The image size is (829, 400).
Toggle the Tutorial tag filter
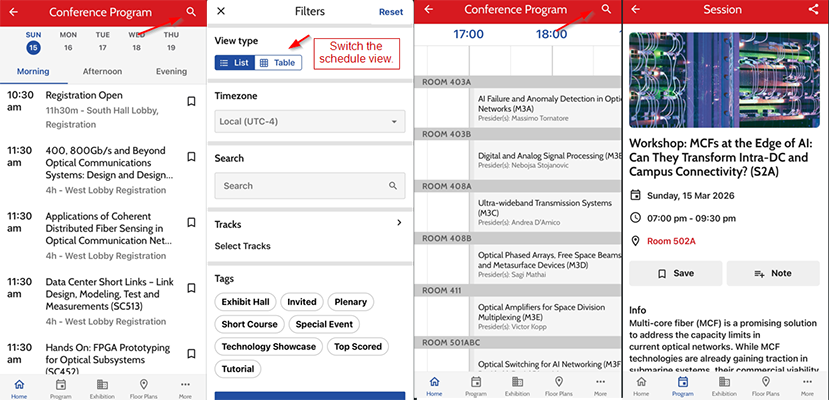(238, 369)
